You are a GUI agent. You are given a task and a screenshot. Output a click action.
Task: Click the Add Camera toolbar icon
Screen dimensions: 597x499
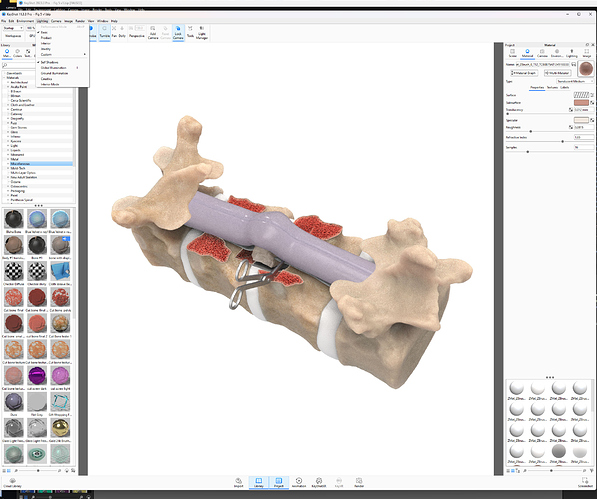[153, 32]
